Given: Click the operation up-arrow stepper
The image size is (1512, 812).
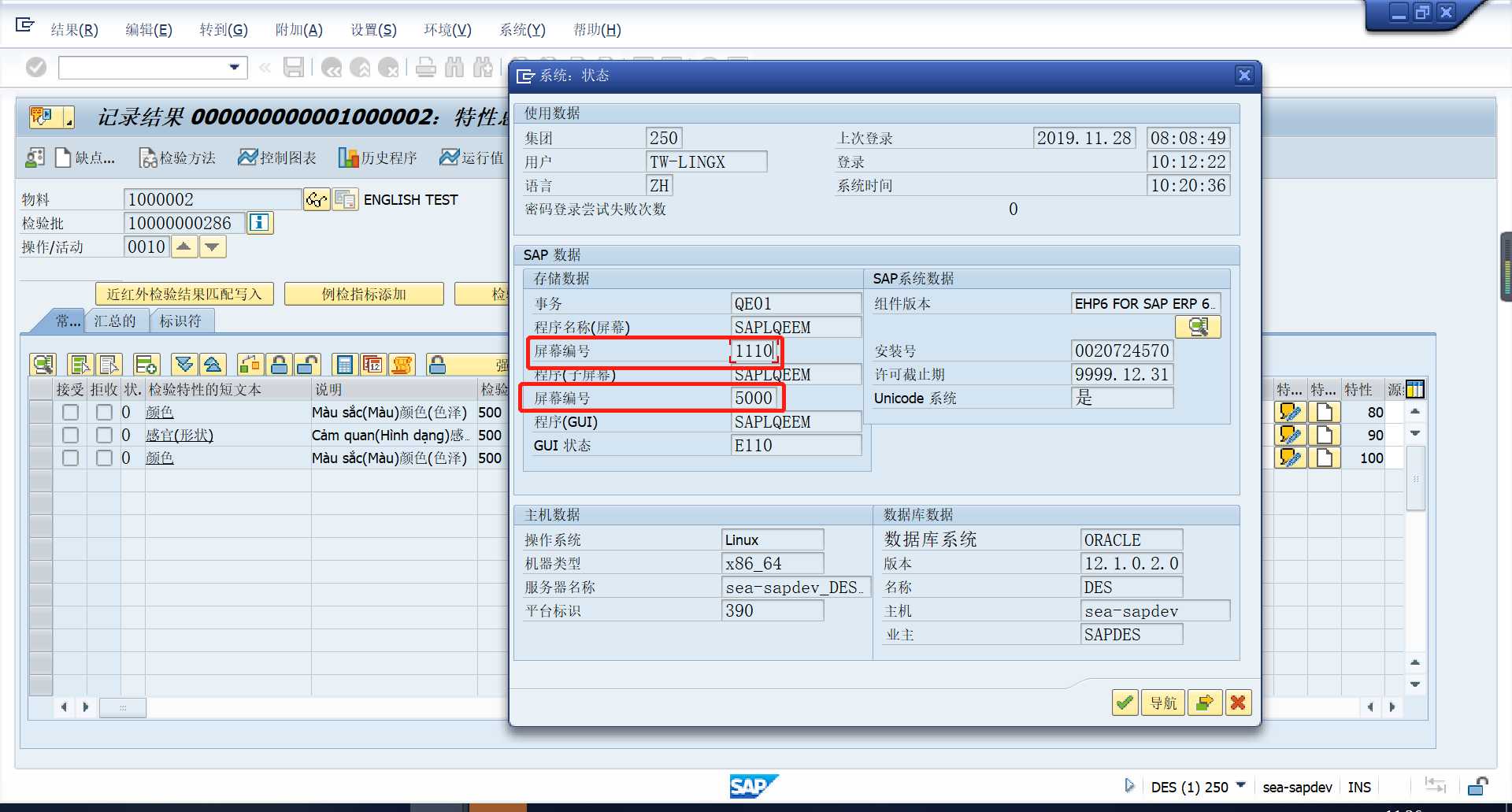Looking at the screenshot, I should click(183, 247).
